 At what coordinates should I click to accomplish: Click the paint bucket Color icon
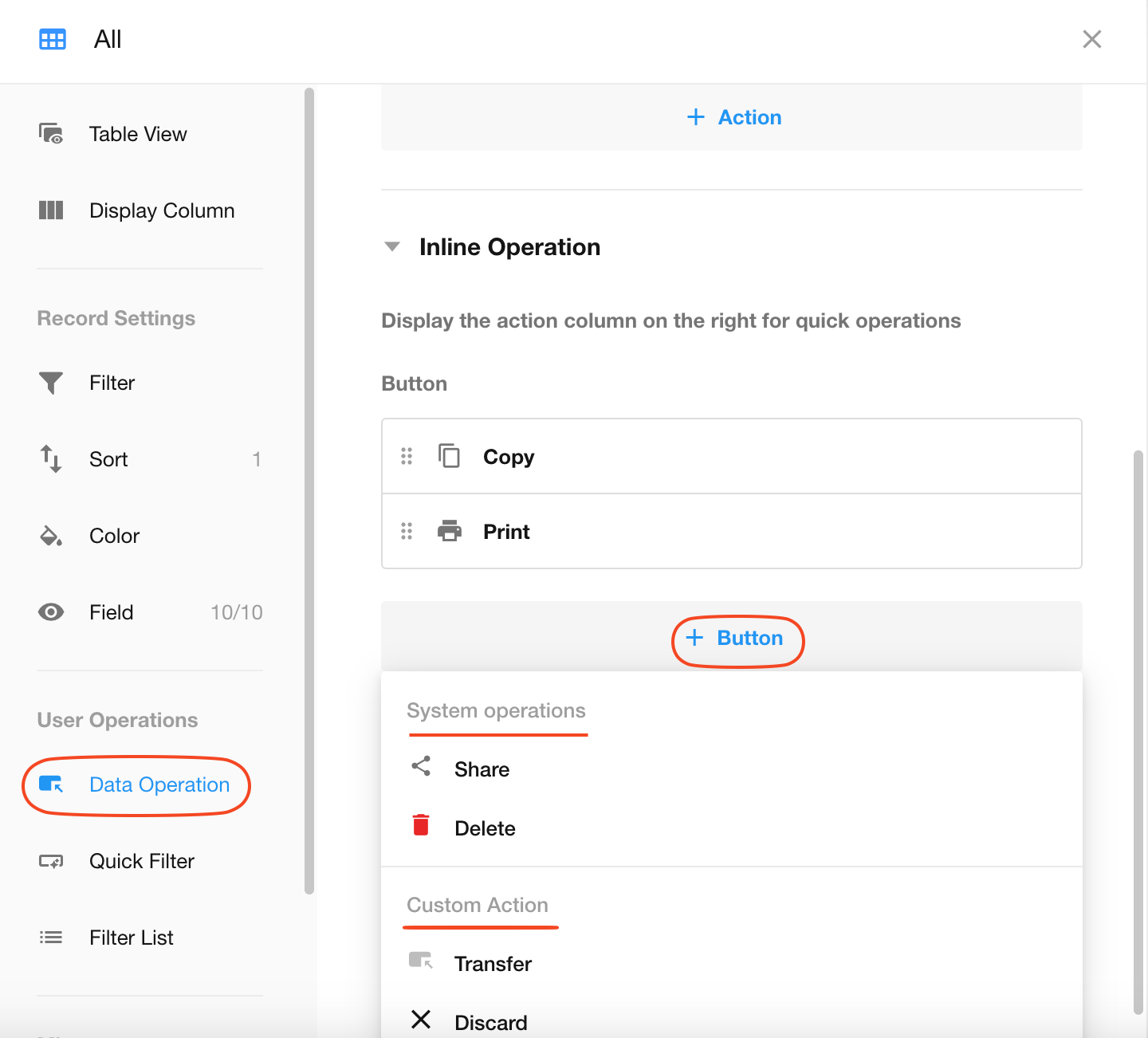click(x=51, y=536)
